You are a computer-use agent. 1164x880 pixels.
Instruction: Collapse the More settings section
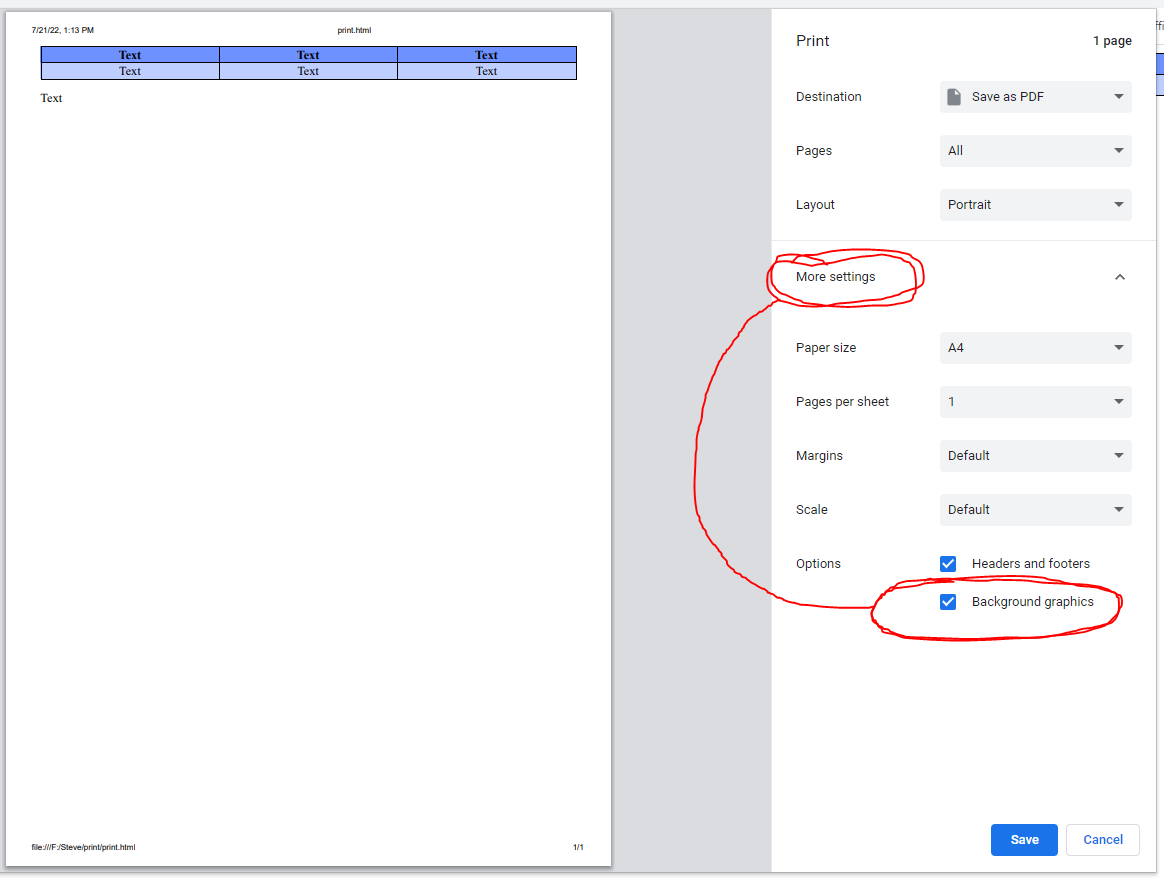963,277
